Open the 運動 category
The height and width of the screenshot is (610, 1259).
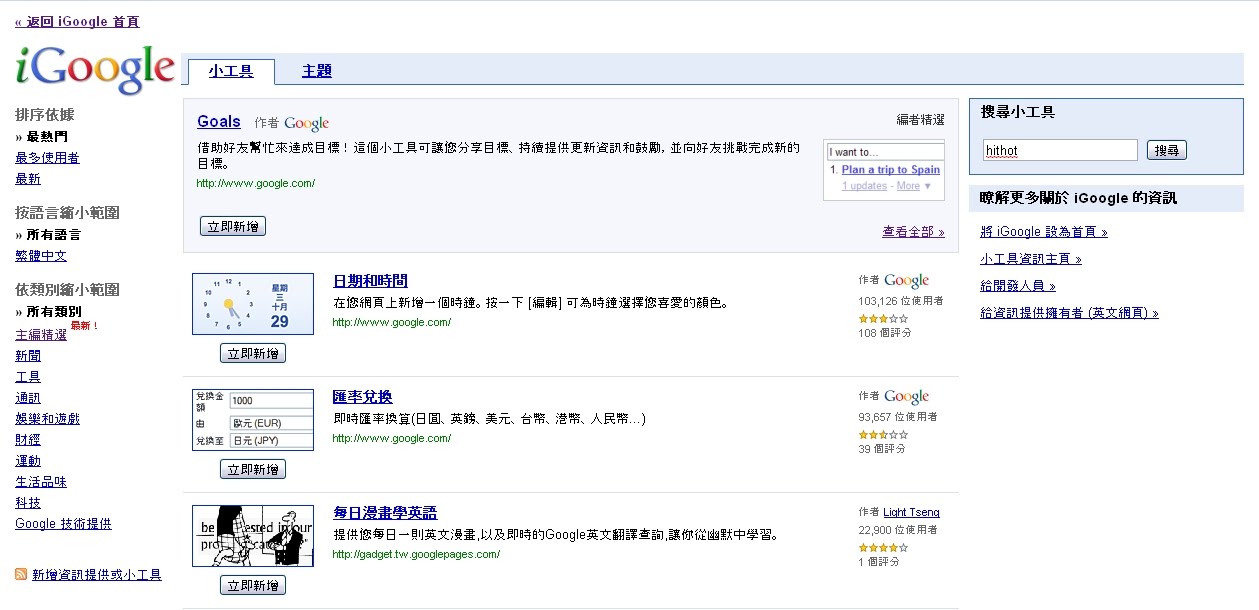click(28, 460)
